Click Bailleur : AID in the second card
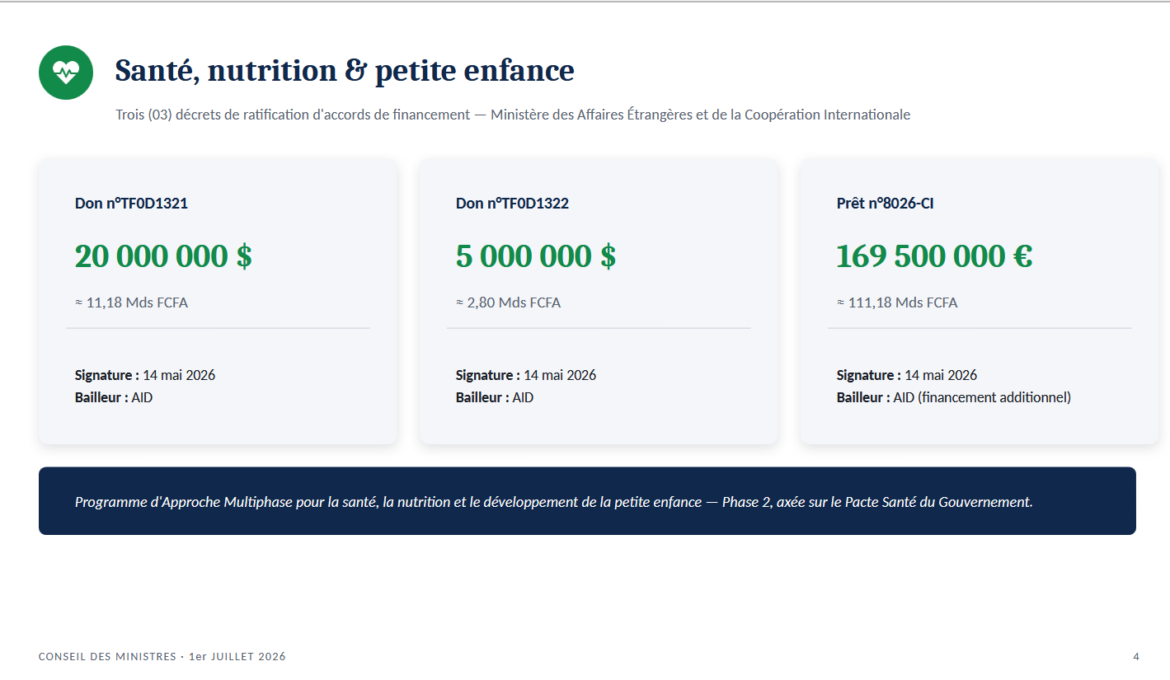 point(495,397)
